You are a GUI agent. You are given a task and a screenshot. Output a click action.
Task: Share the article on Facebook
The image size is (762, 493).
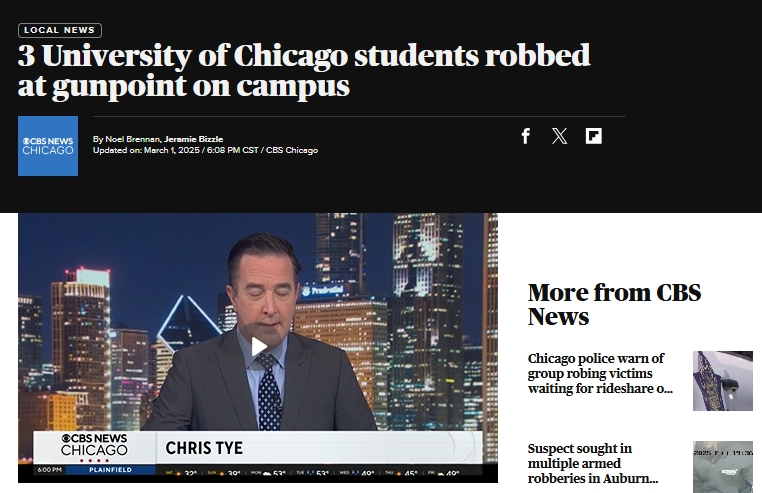click(x=525, y=136)
